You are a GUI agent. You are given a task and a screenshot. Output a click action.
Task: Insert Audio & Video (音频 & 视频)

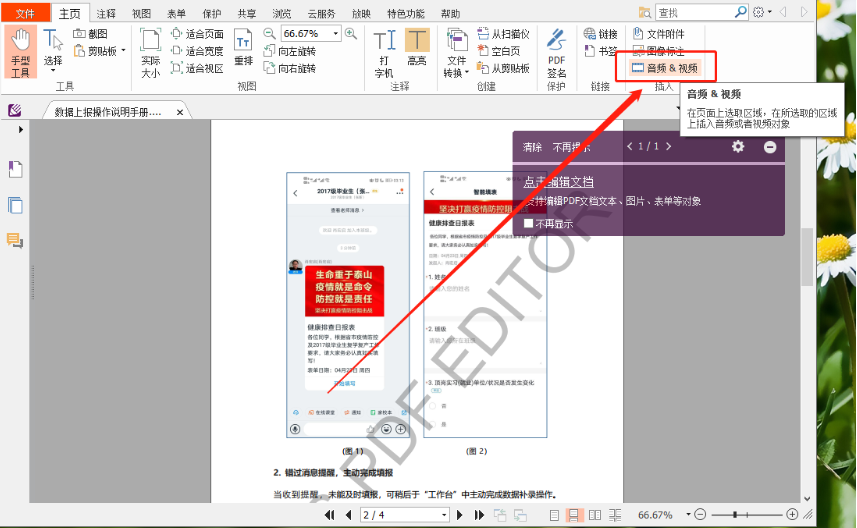pos(665,68)
